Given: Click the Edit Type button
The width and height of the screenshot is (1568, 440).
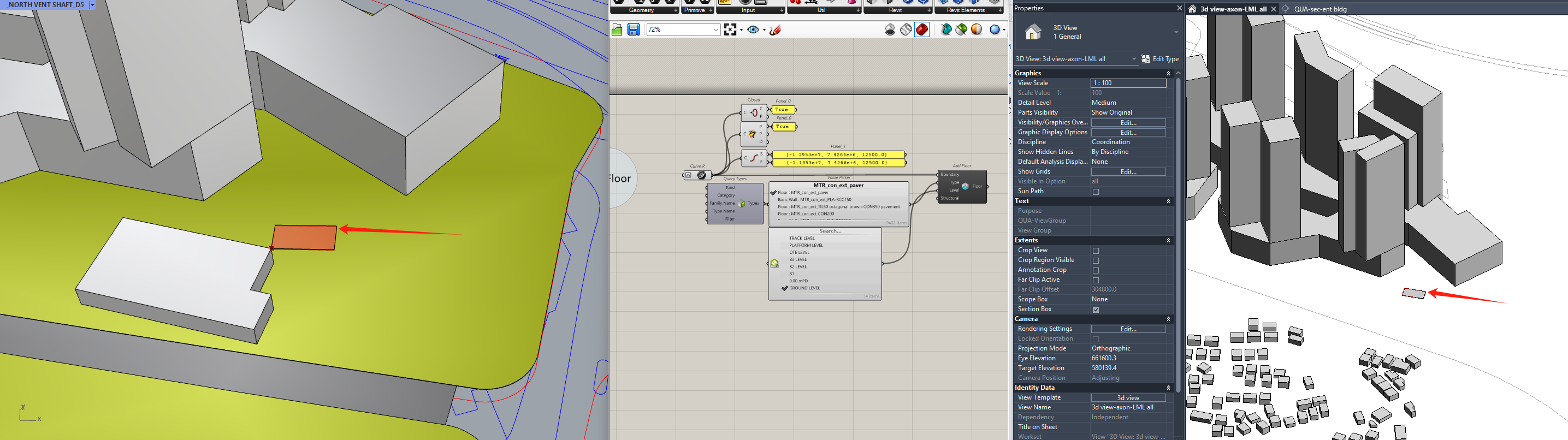Looking at the screenshot, I should pos(1159,59).
